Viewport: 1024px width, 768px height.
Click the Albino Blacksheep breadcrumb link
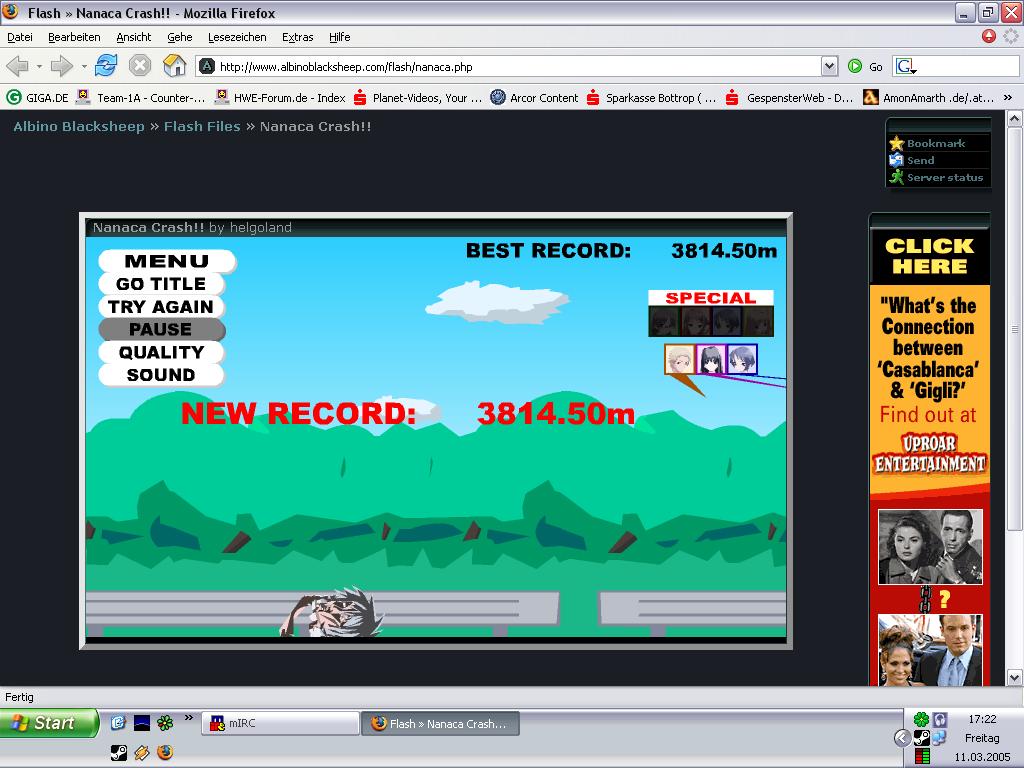click(78, 127)
